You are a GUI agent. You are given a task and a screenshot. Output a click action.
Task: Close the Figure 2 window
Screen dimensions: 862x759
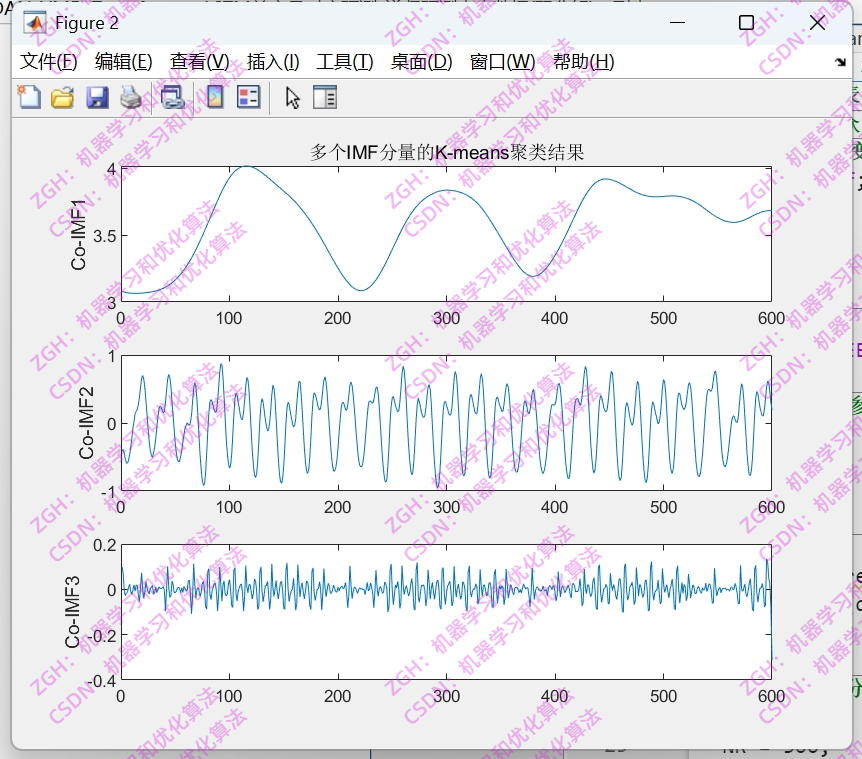pyautogui.click(x=817, y=23)
